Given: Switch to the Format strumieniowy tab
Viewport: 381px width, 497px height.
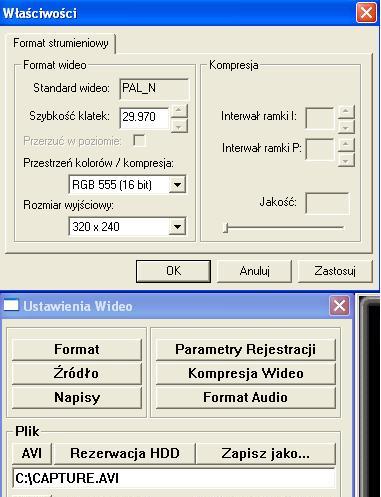Looking at the screenshot, I should click(61, 44).
